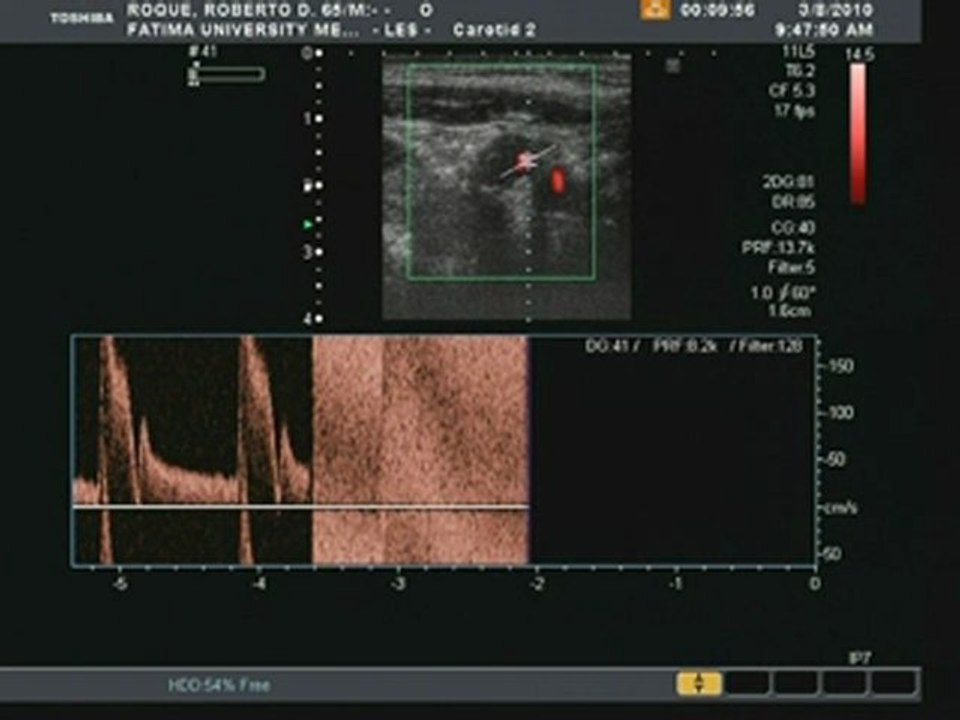960x720 pixels.
Task: Click the cm/s unit label
Action: point(843,508)
